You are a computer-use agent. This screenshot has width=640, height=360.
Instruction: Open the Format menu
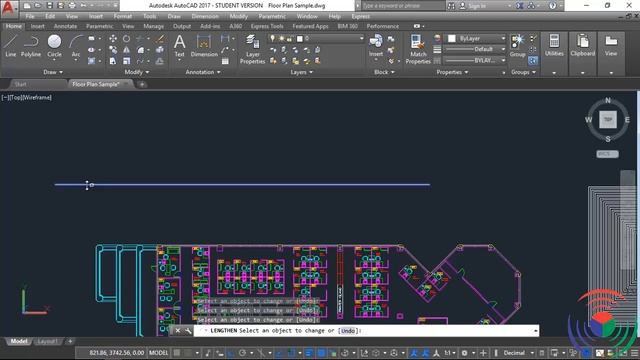coord(122,16)
